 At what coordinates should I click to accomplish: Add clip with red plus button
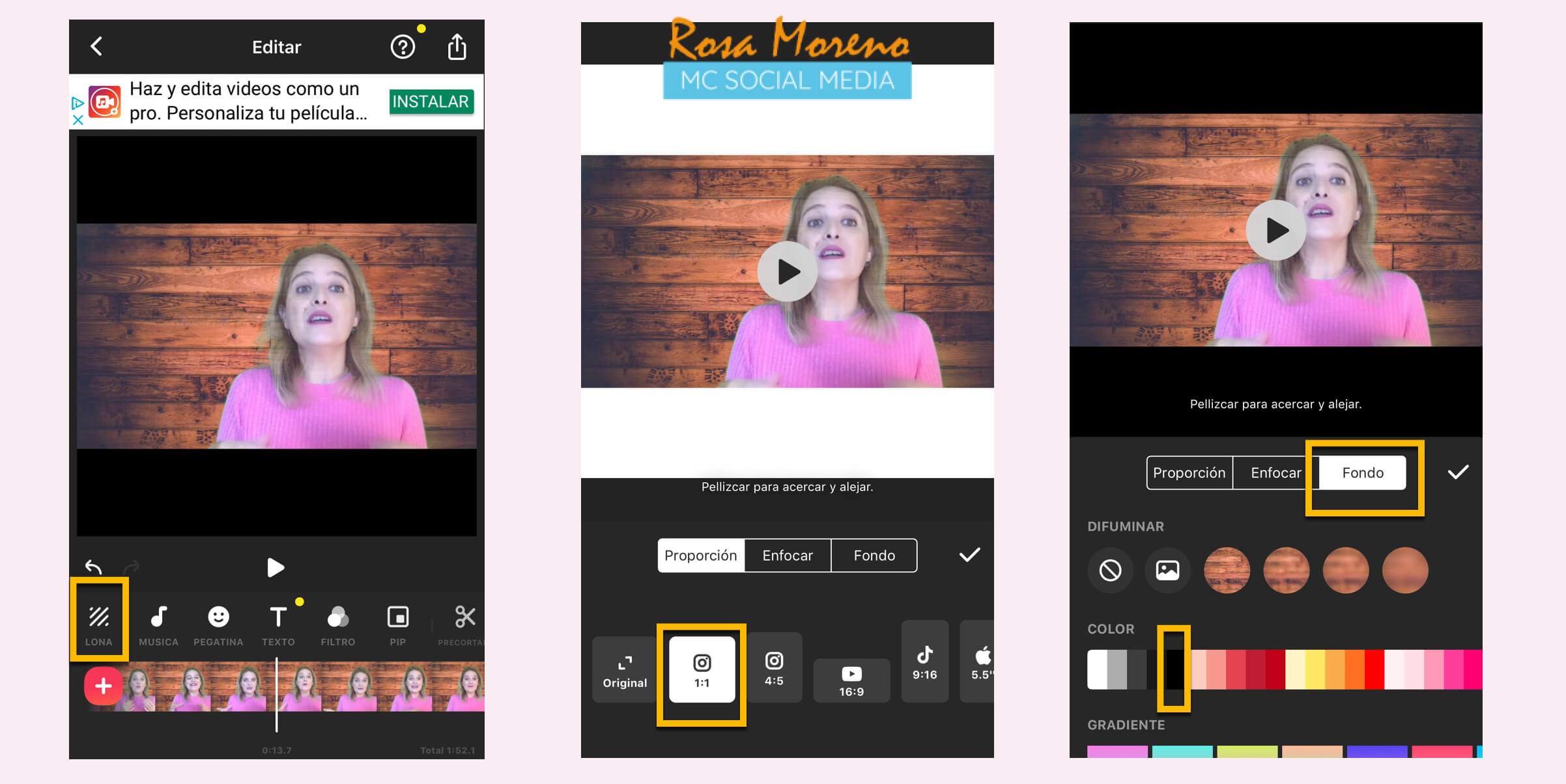[103, 686]
